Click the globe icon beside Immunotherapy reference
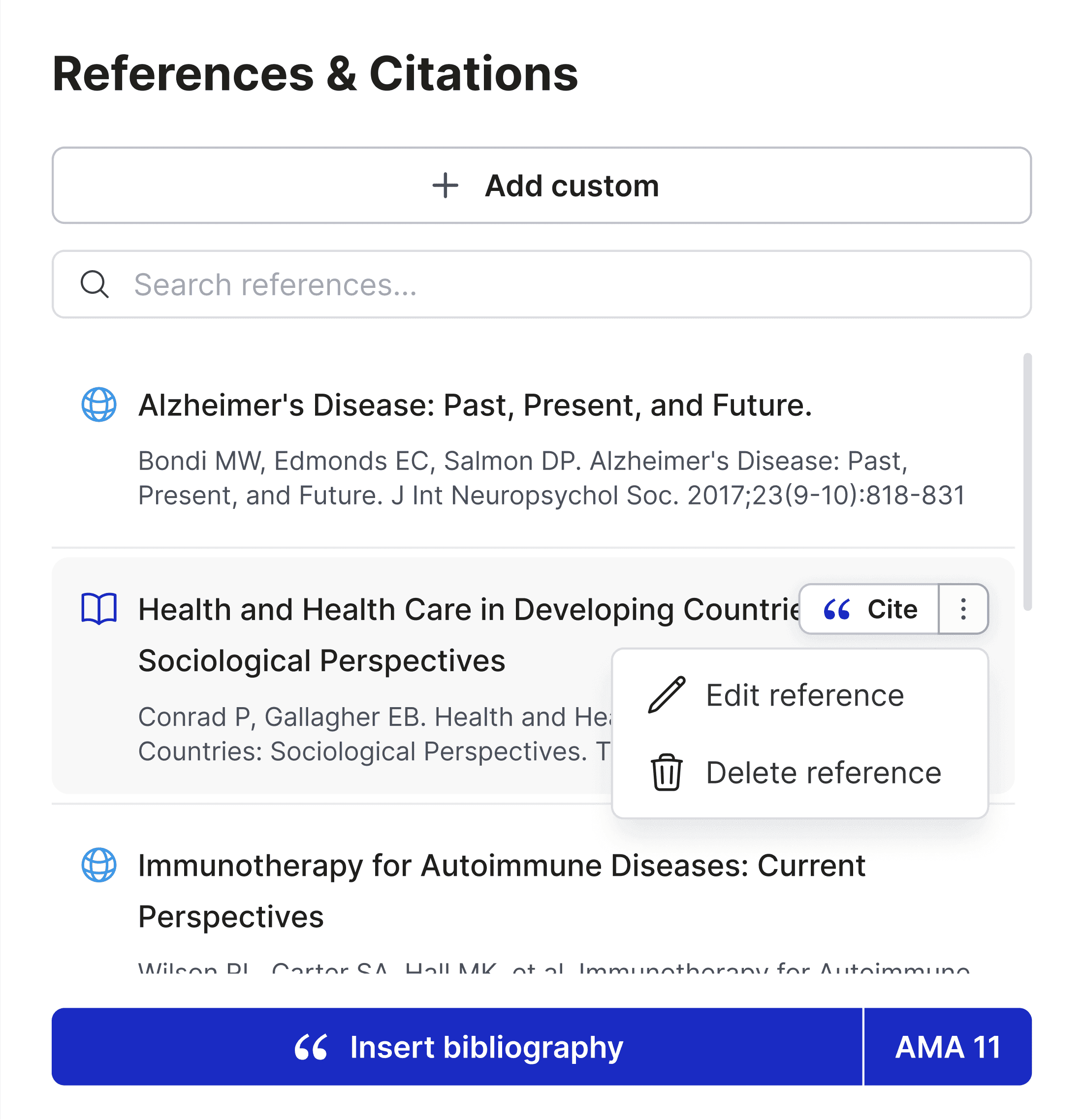 (99, 865)
